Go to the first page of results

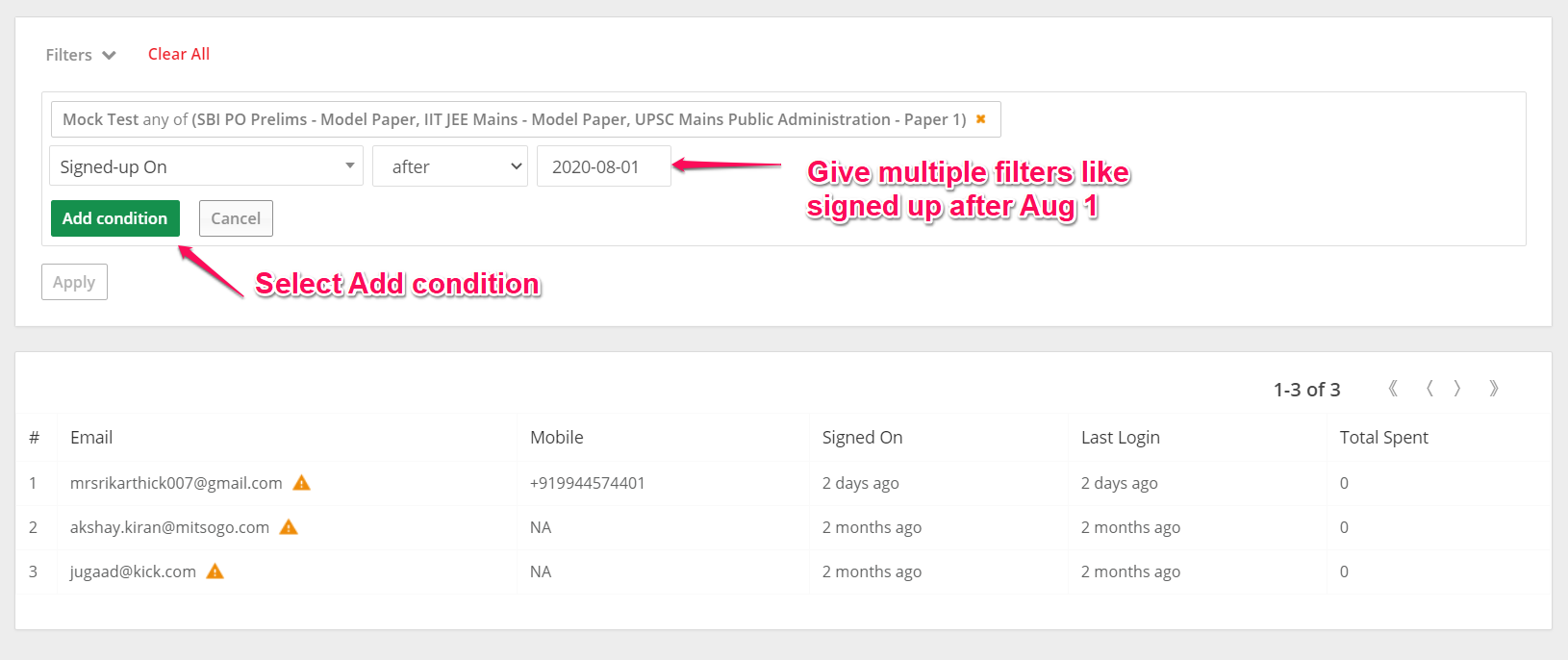tap(1393, 389)
